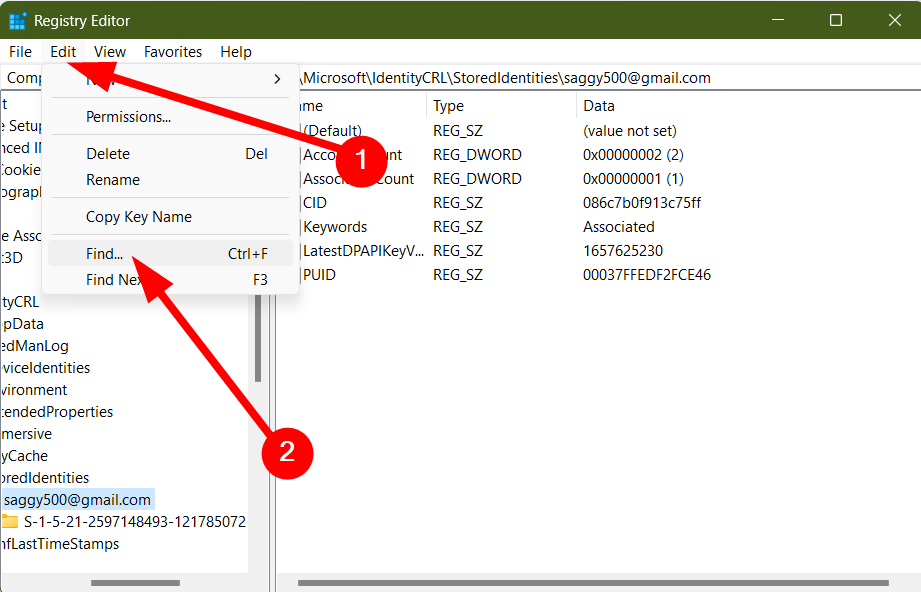Click the (value not set) data cell

point(630,131)
